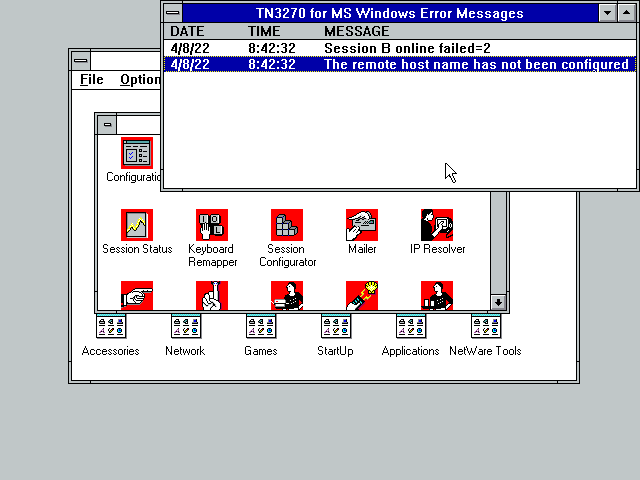
Task: Open the inner group window control menu
Action: tap(107, 124)
